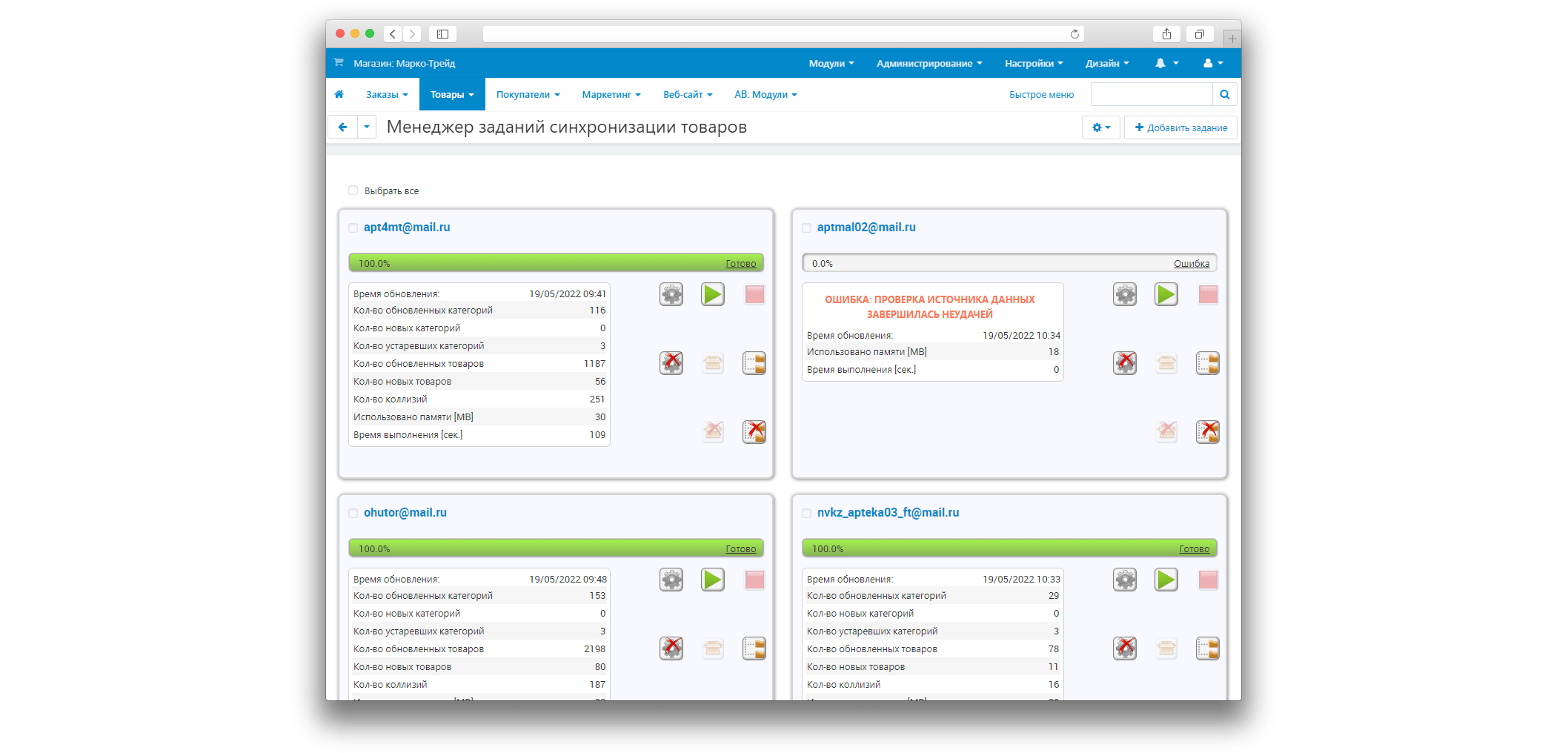
Task: Click the search magnifier button
Action: click(1225, 94)
